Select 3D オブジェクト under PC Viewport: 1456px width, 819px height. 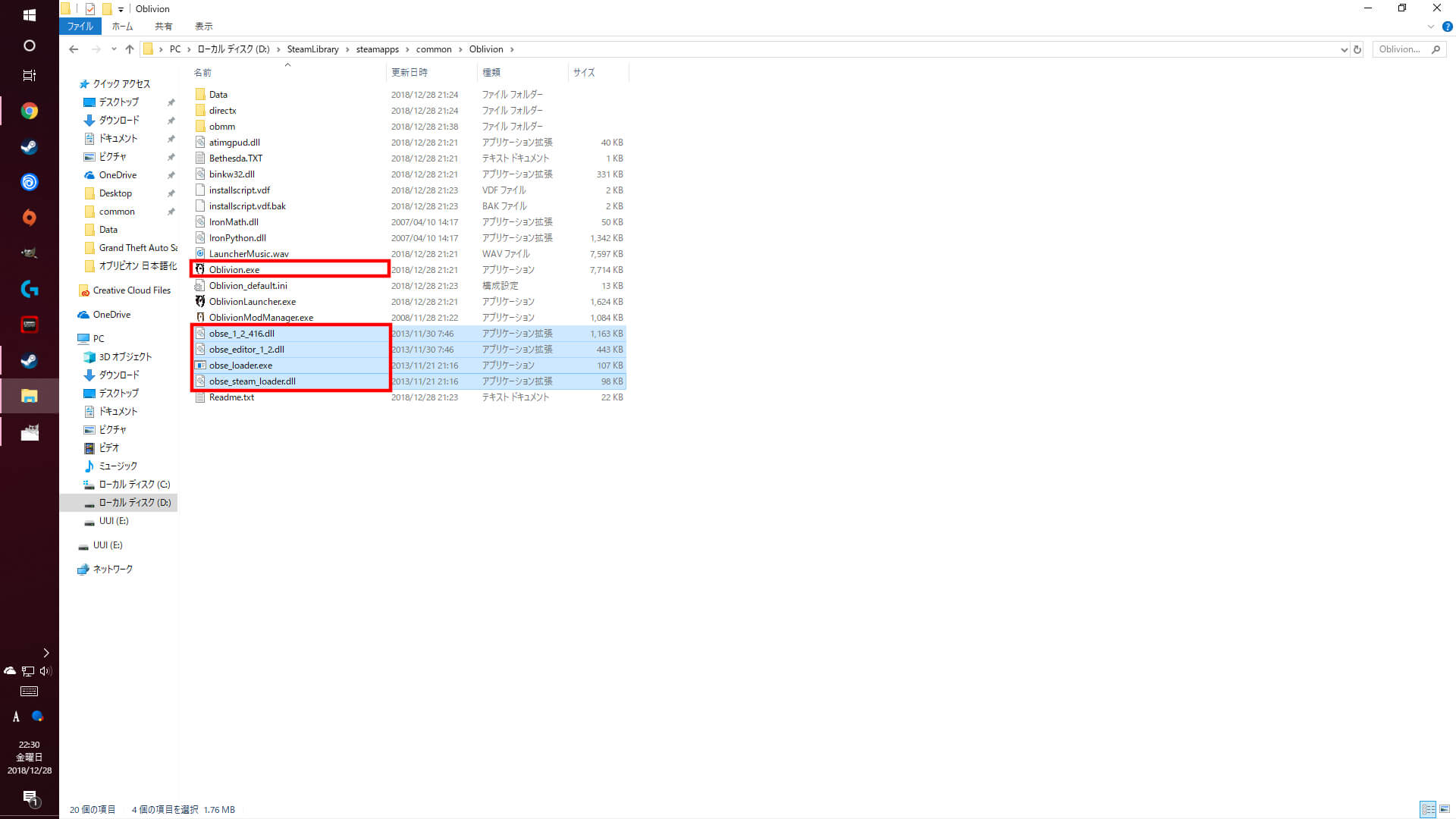coord(125,357)
